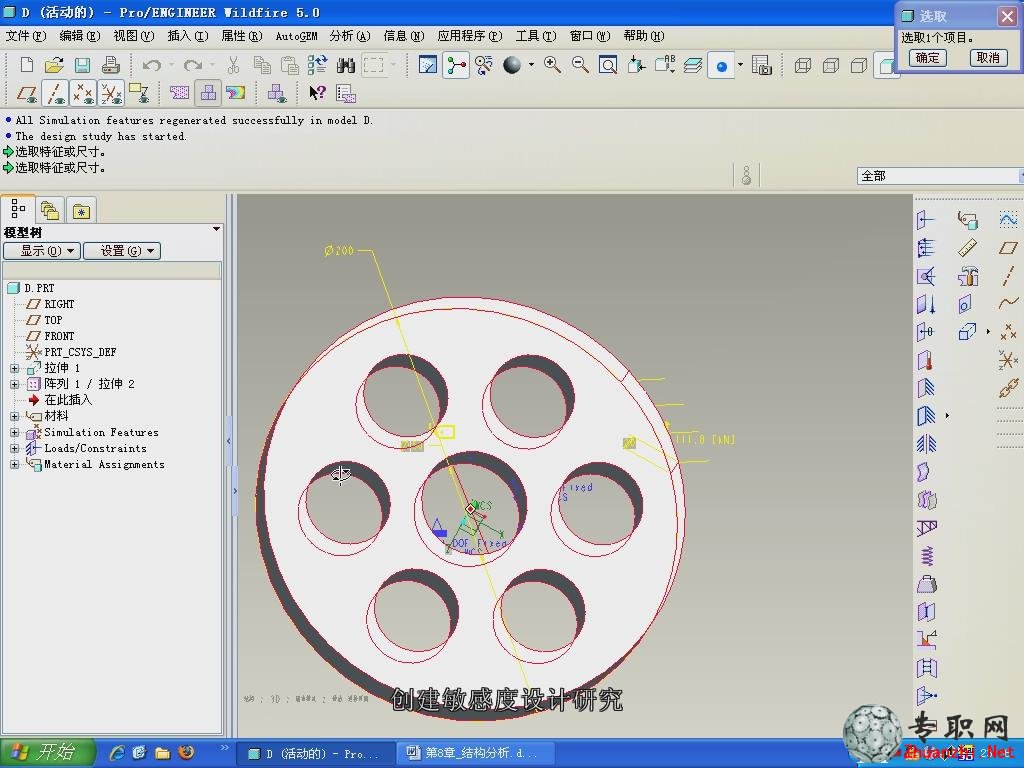Screen dimensions: 1024x768
Task: Toggle annotation element display icon
Action: [x=139, y=93]
